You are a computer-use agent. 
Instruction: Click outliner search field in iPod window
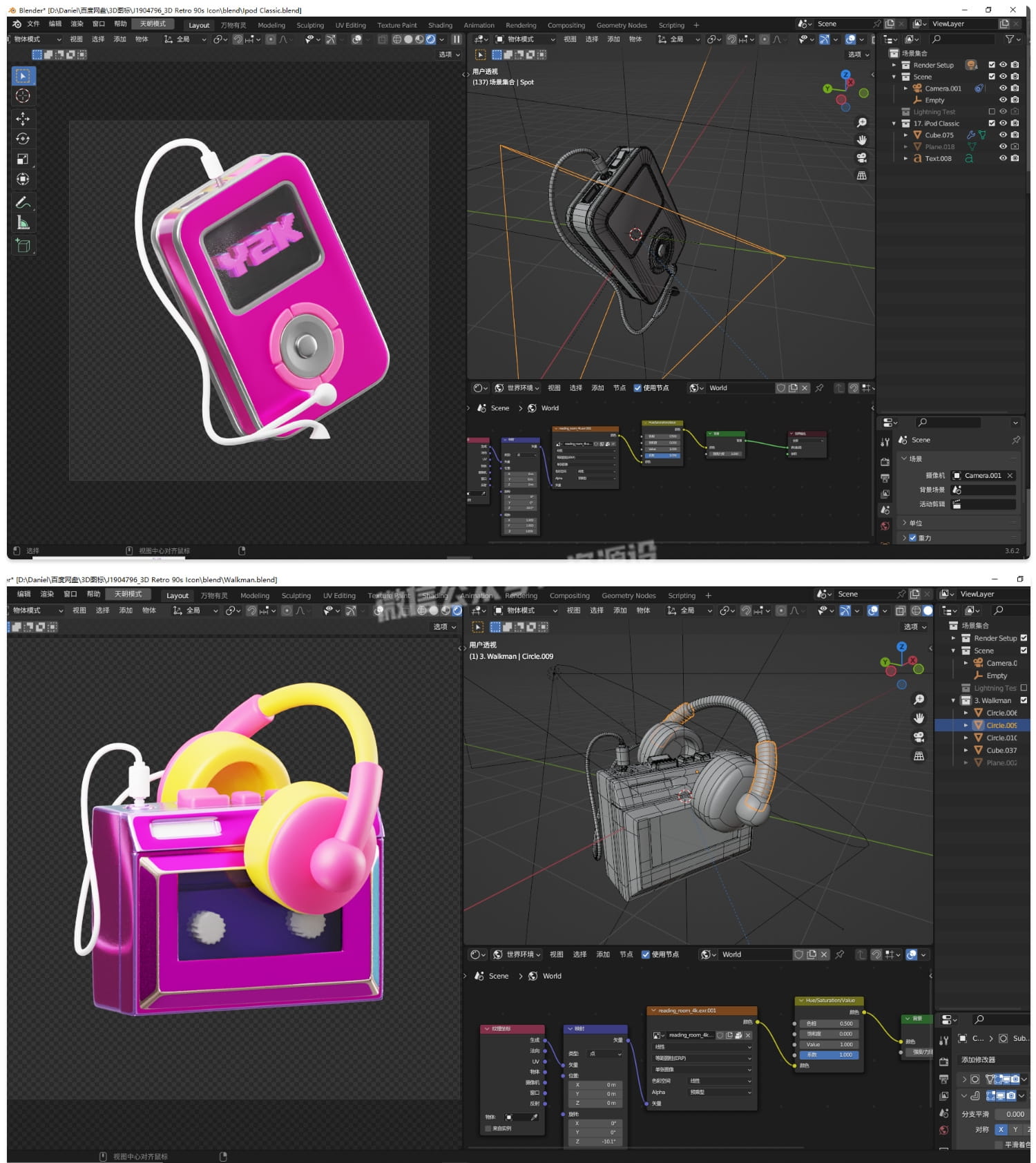963,39
